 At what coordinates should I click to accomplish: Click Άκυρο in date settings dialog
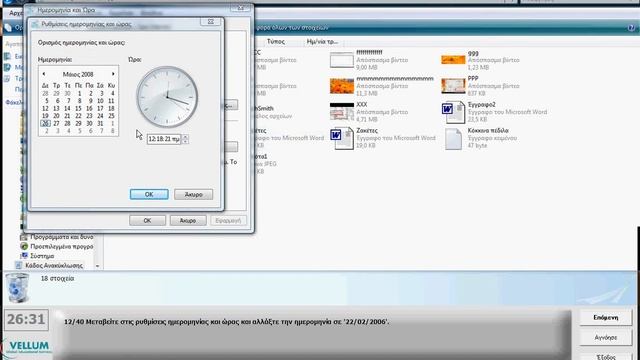pos(193,194)
